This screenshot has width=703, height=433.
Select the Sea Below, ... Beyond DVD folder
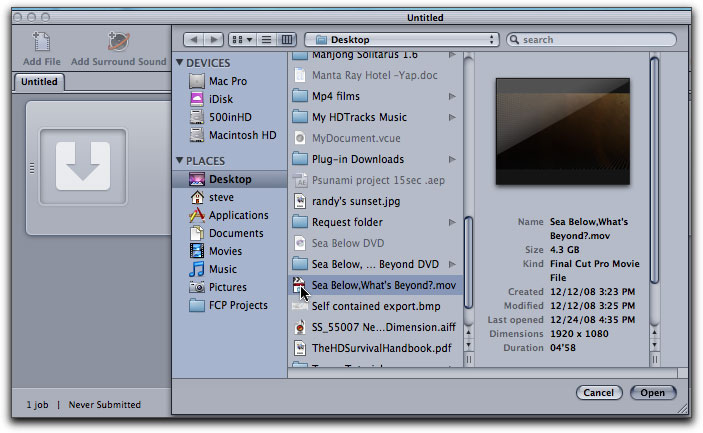pos(375,264)
